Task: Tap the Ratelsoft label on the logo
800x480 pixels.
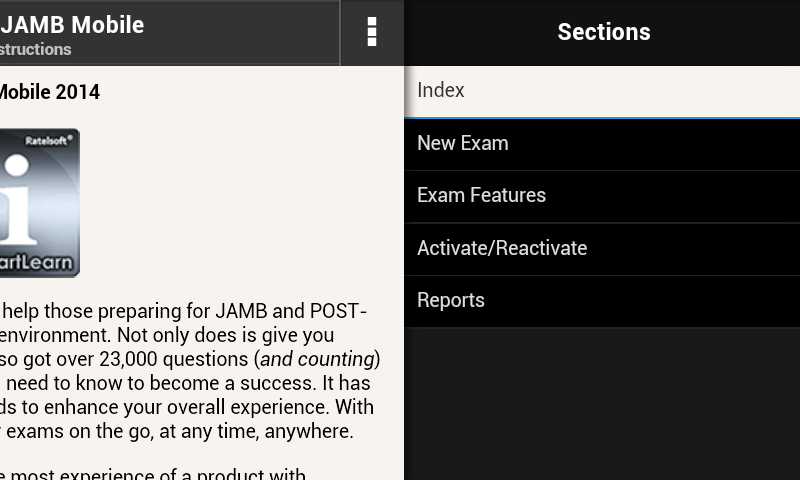Action: tap(49, 141)
